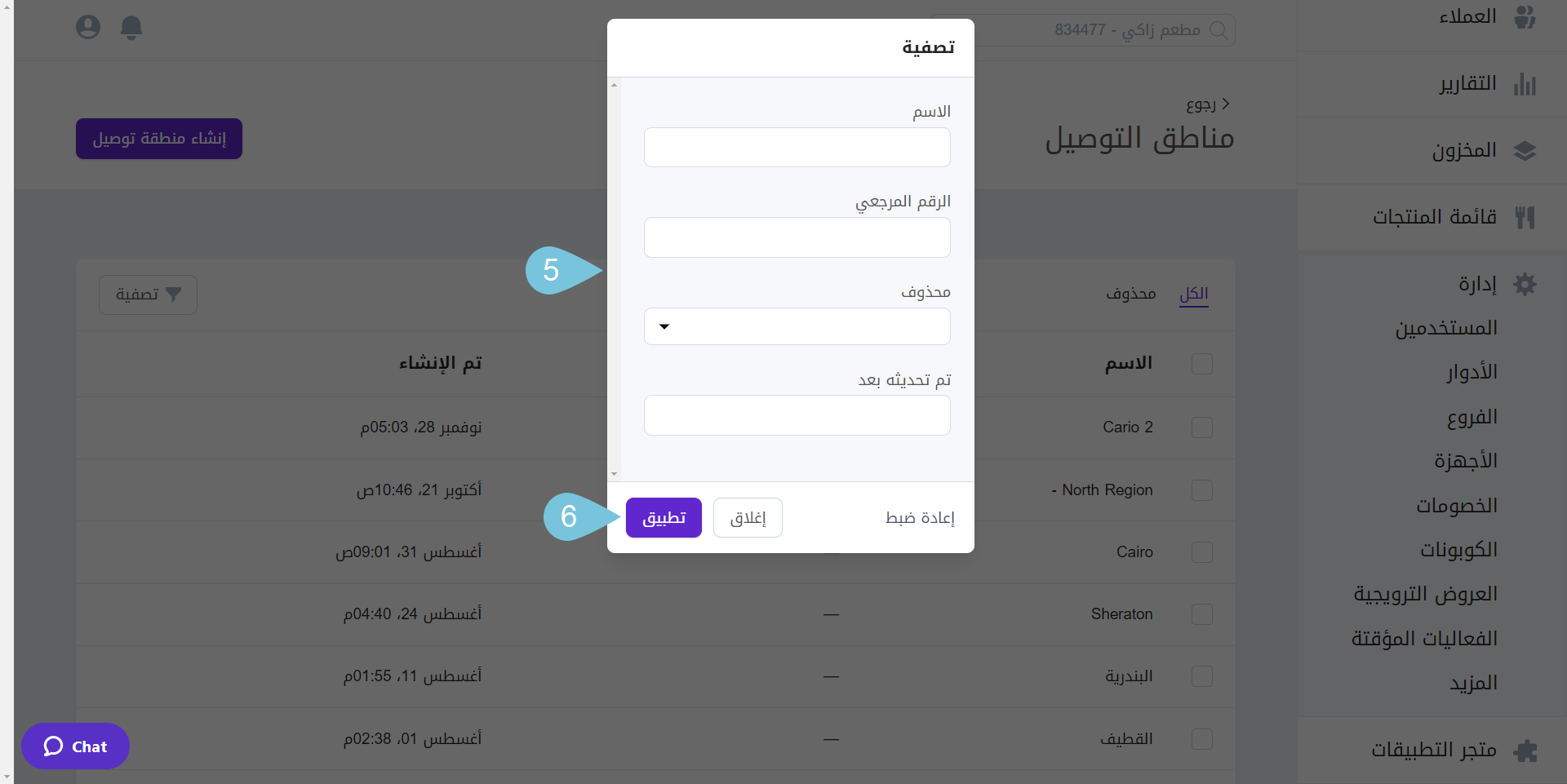
Task: Click the Close (إغلاق) button
Action: [748, 518]
